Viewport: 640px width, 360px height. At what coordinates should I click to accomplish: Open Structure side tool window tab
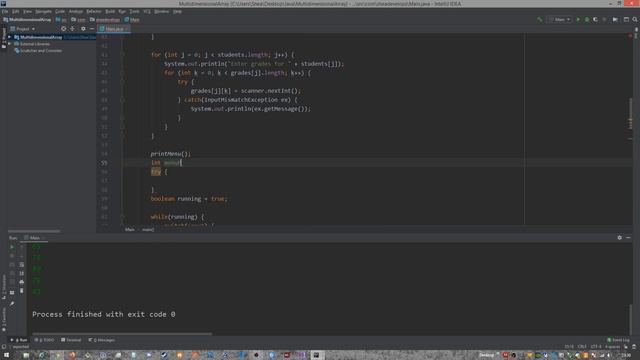4,287
